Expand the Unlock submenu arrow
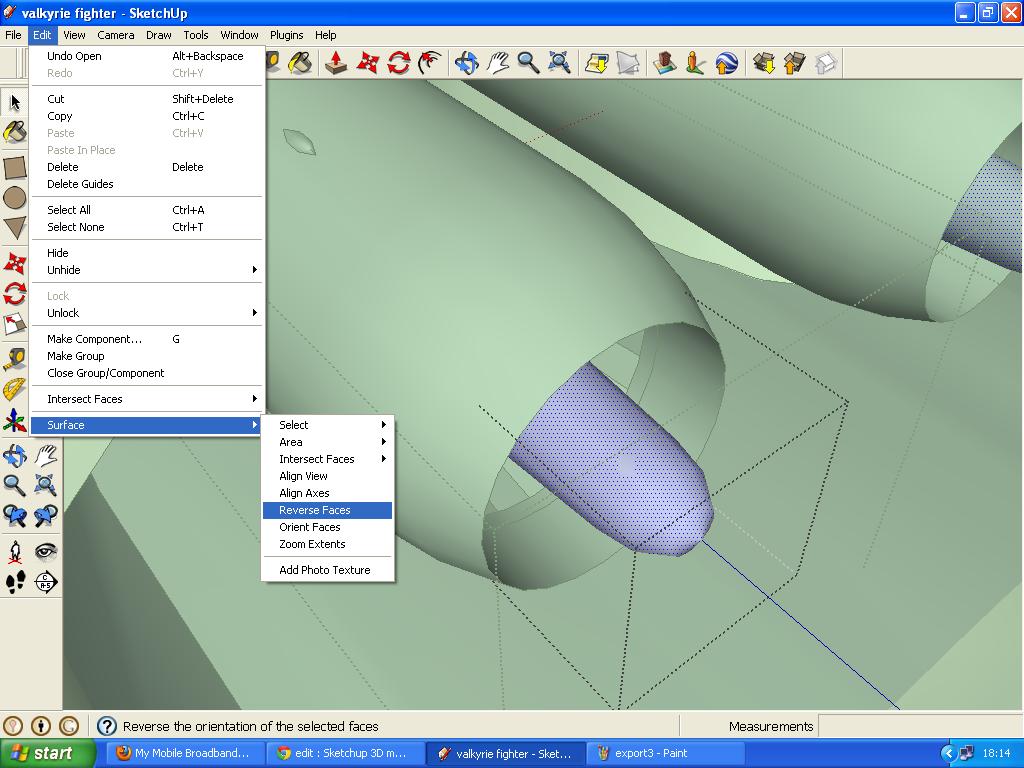Screen dimensions: 1024x768 point(255,313)
